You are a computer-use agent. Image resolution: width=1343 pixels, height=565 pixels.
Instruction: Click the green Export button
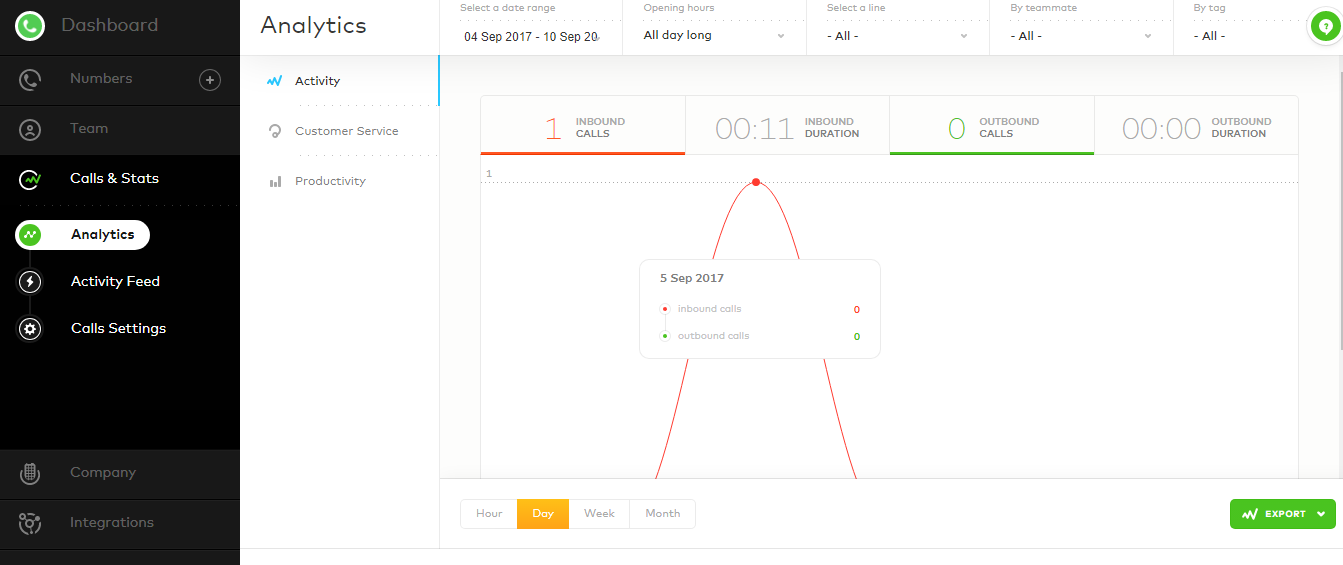pyautogui.click(x=1282, y=514)
